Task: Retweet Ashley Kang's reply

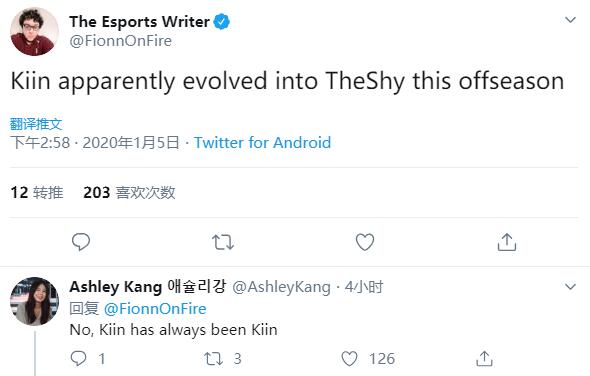Action: pos(213,358)
